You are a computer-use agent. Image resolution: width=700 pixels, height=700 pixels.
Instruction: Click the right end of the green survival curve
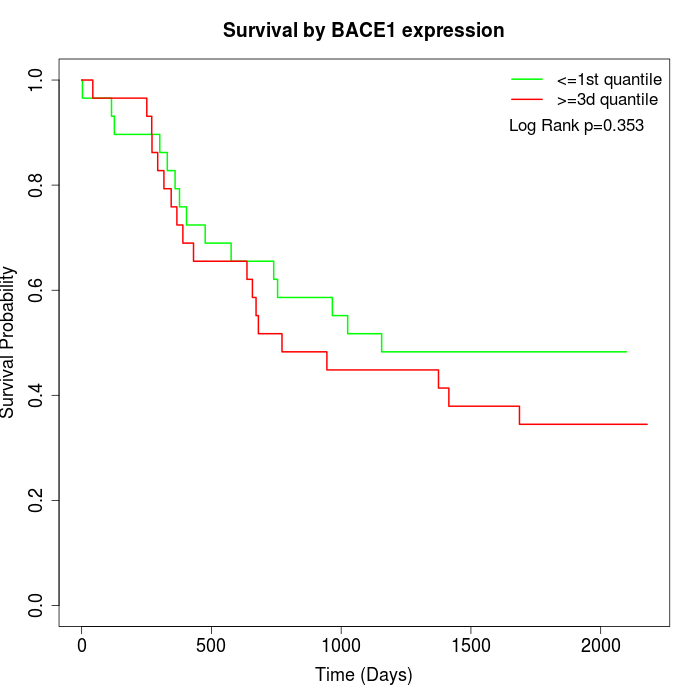[626, 352]
